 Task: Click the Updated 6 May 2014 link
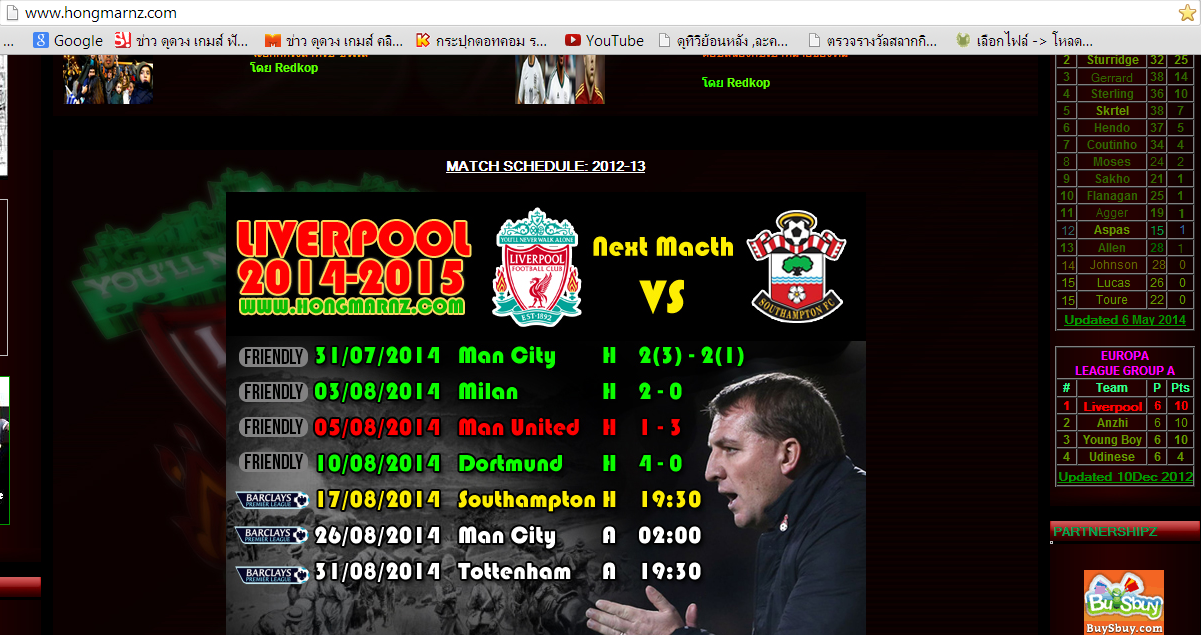click(1124, 320)
